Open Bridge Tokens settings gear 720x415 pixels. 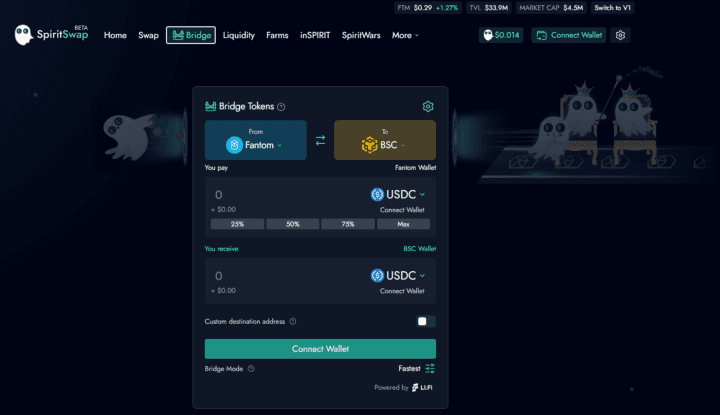(x=428, y=107)
